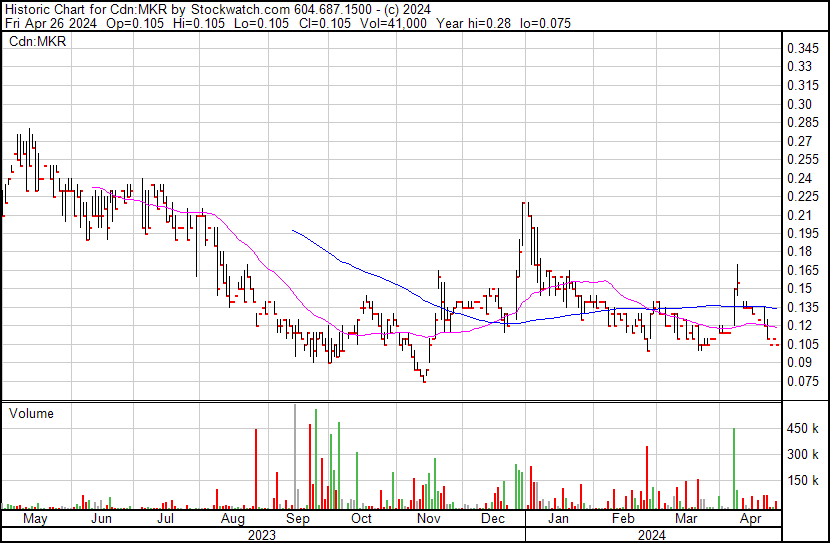Click the 0.345 price axis label
This screenshot has width=830, height=543.
(x=802, y=49)
